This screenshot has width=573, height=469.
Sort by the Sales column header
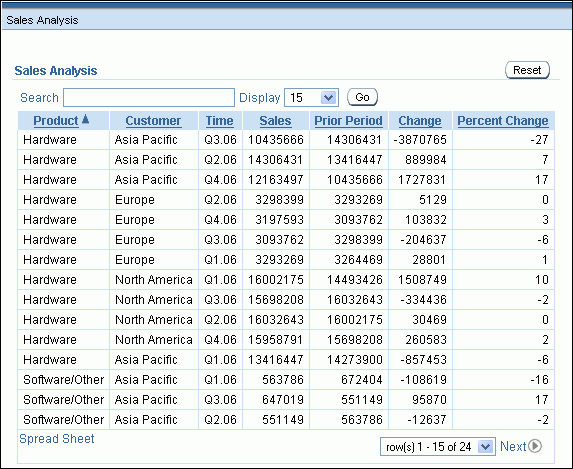(x=275, y=121)
